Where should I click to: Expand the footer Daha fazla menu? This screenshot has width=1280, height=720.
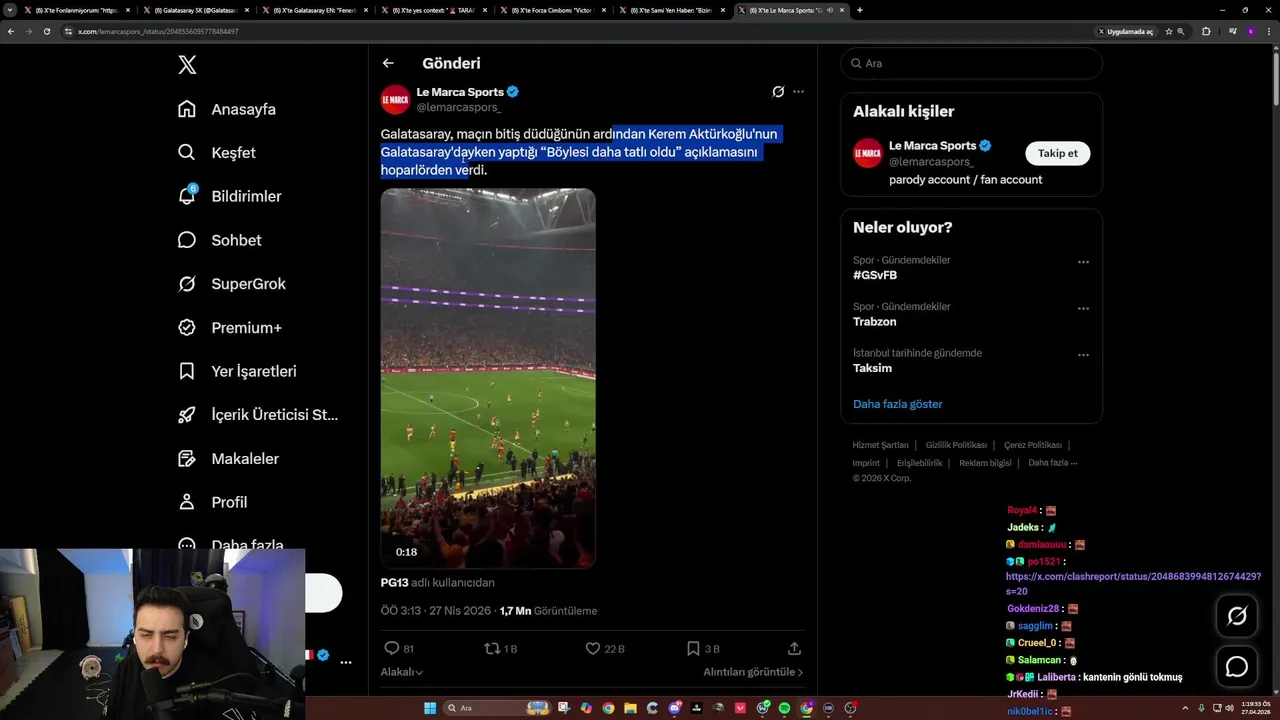coord(1053,463)
